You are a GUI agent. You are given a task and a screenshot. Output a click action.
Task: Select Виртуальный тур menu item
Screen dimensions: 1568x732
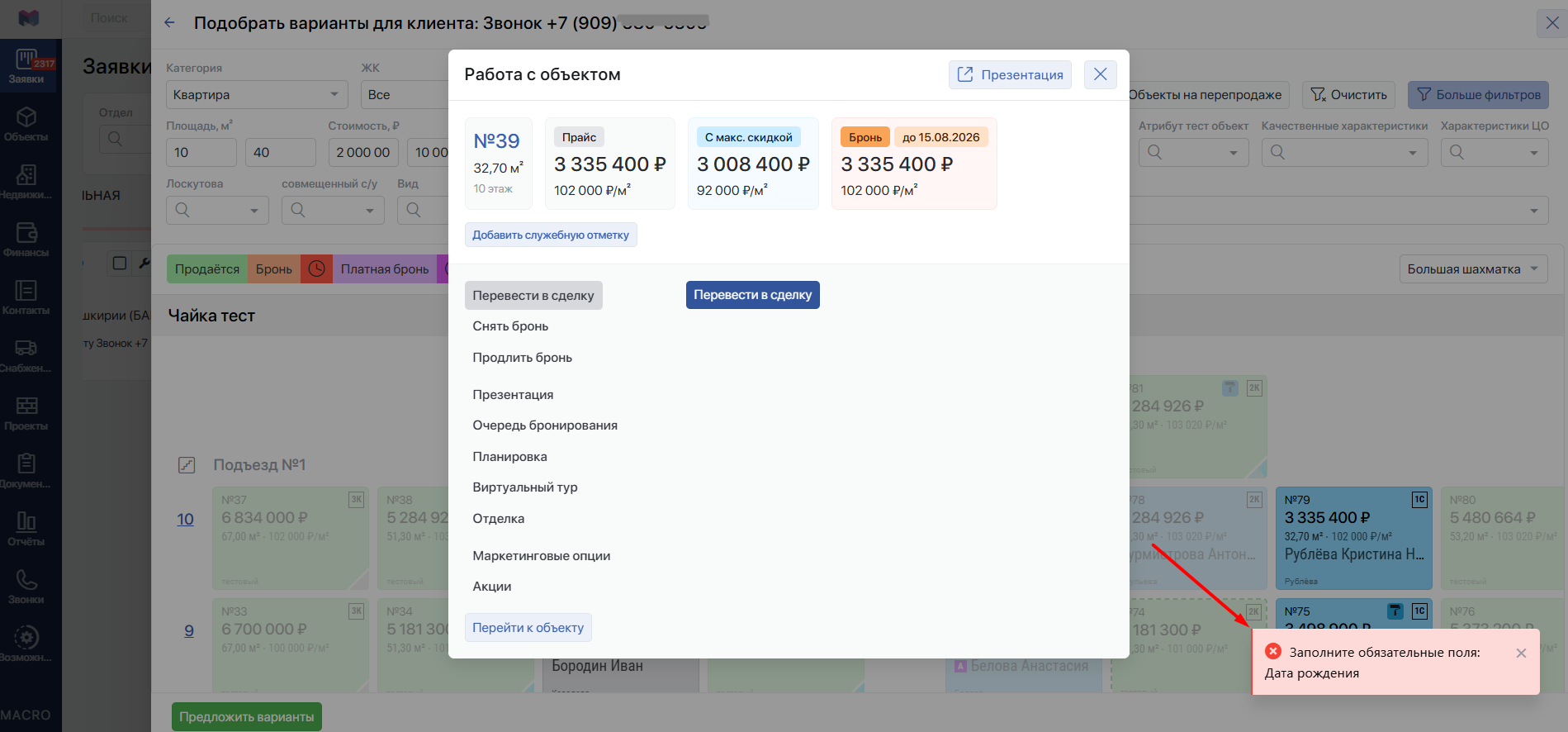[525, 487]
